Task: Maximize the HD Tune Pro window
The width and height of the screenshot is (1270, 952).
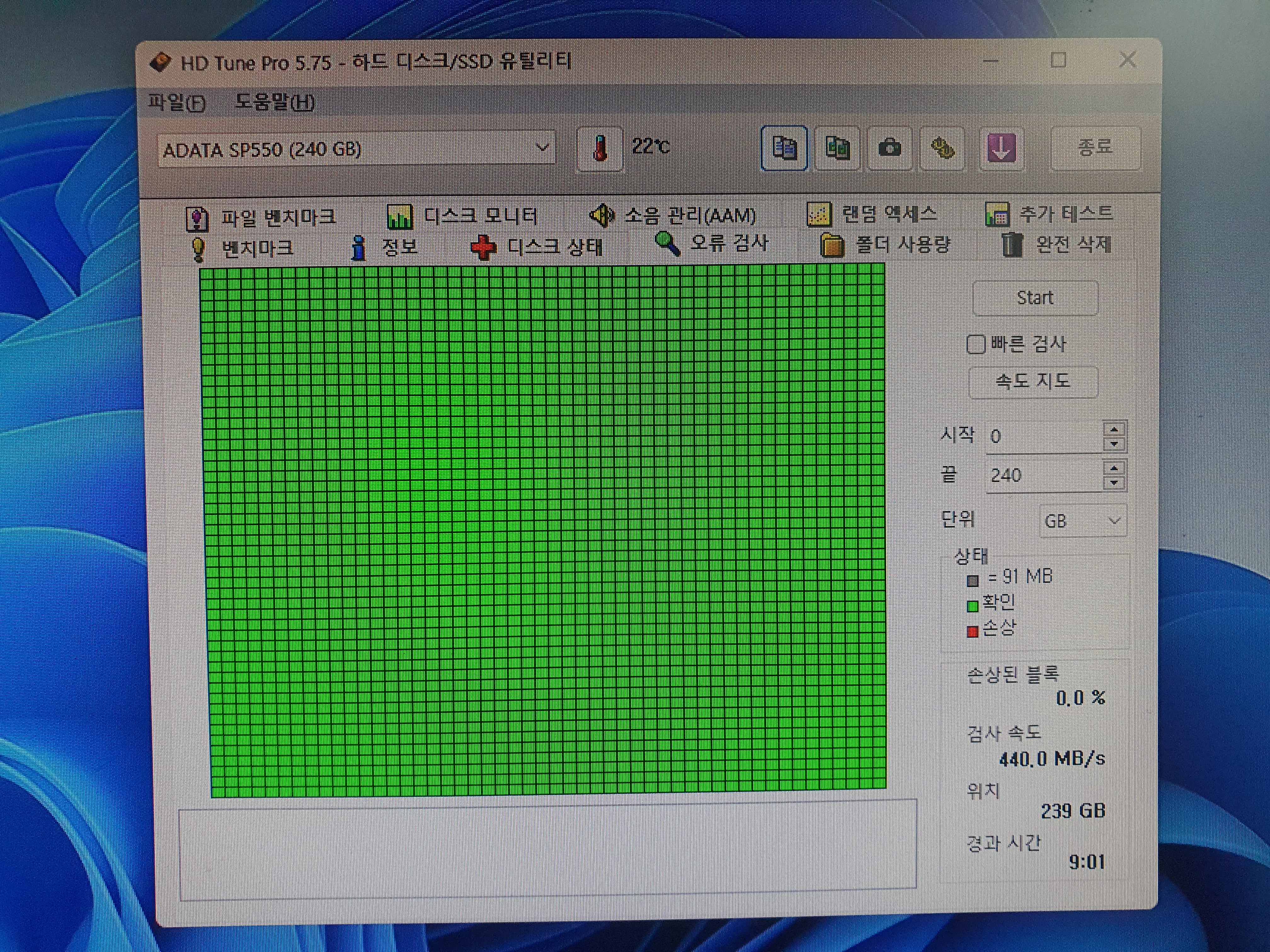Action: [x=1058, y=60]
